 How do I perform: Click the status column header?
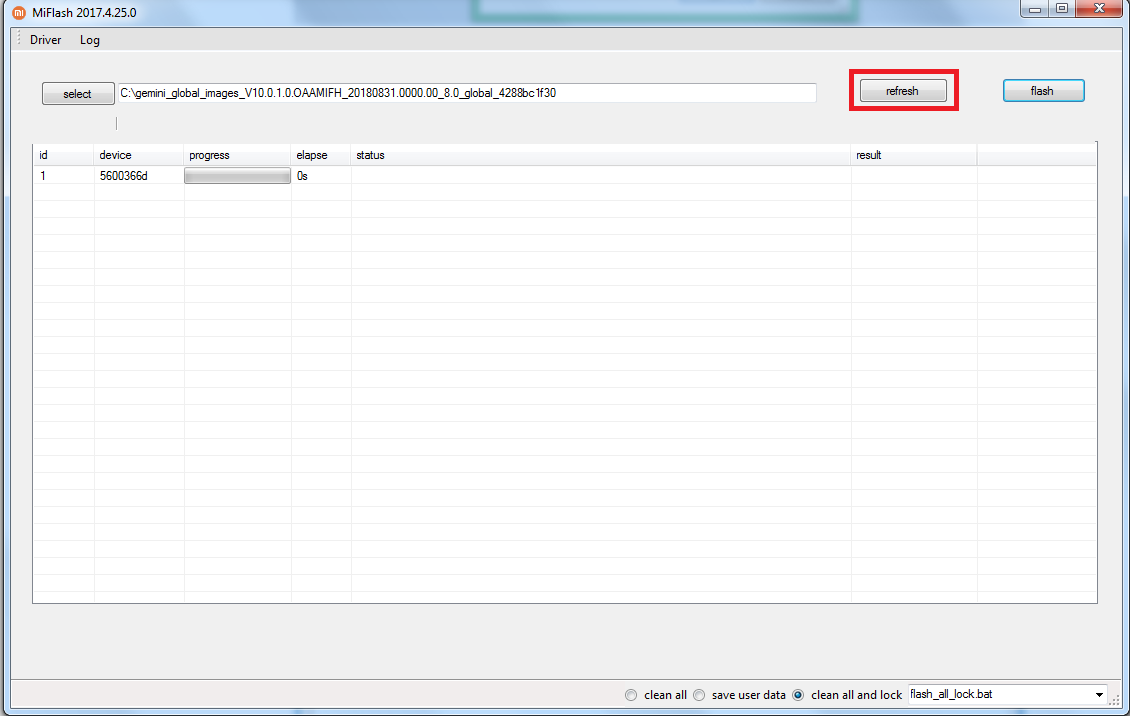click(600, 155)
